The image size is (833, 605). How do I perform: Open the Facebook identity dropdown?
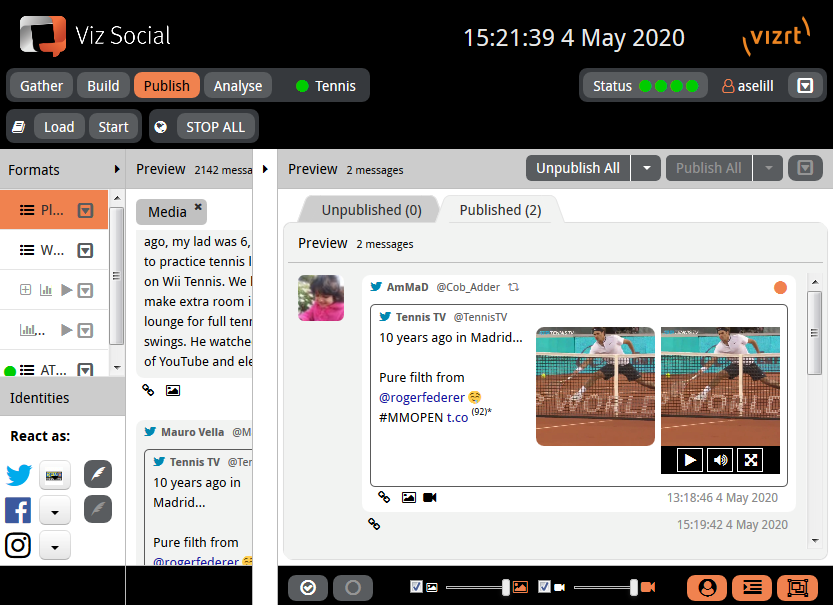click(55, 512)
